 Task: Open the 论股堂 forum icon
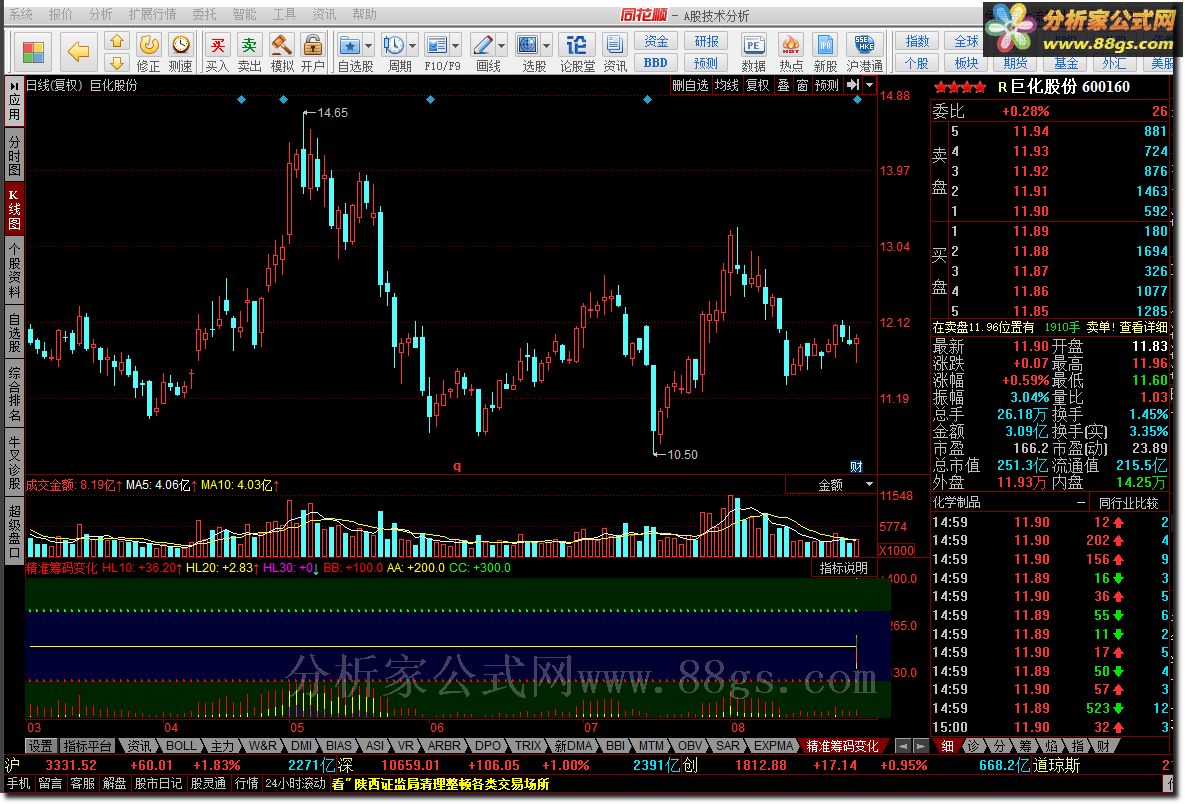pyautogui.click(x=577, y=52)
